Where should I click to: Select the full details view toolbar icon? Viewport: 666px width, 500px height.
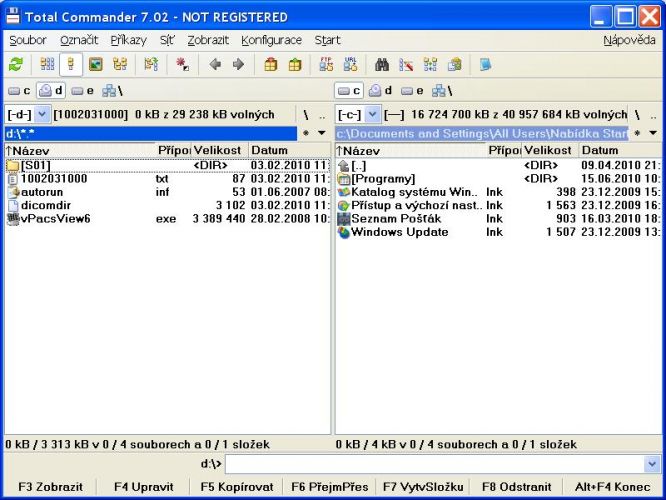tap(71, 65)
